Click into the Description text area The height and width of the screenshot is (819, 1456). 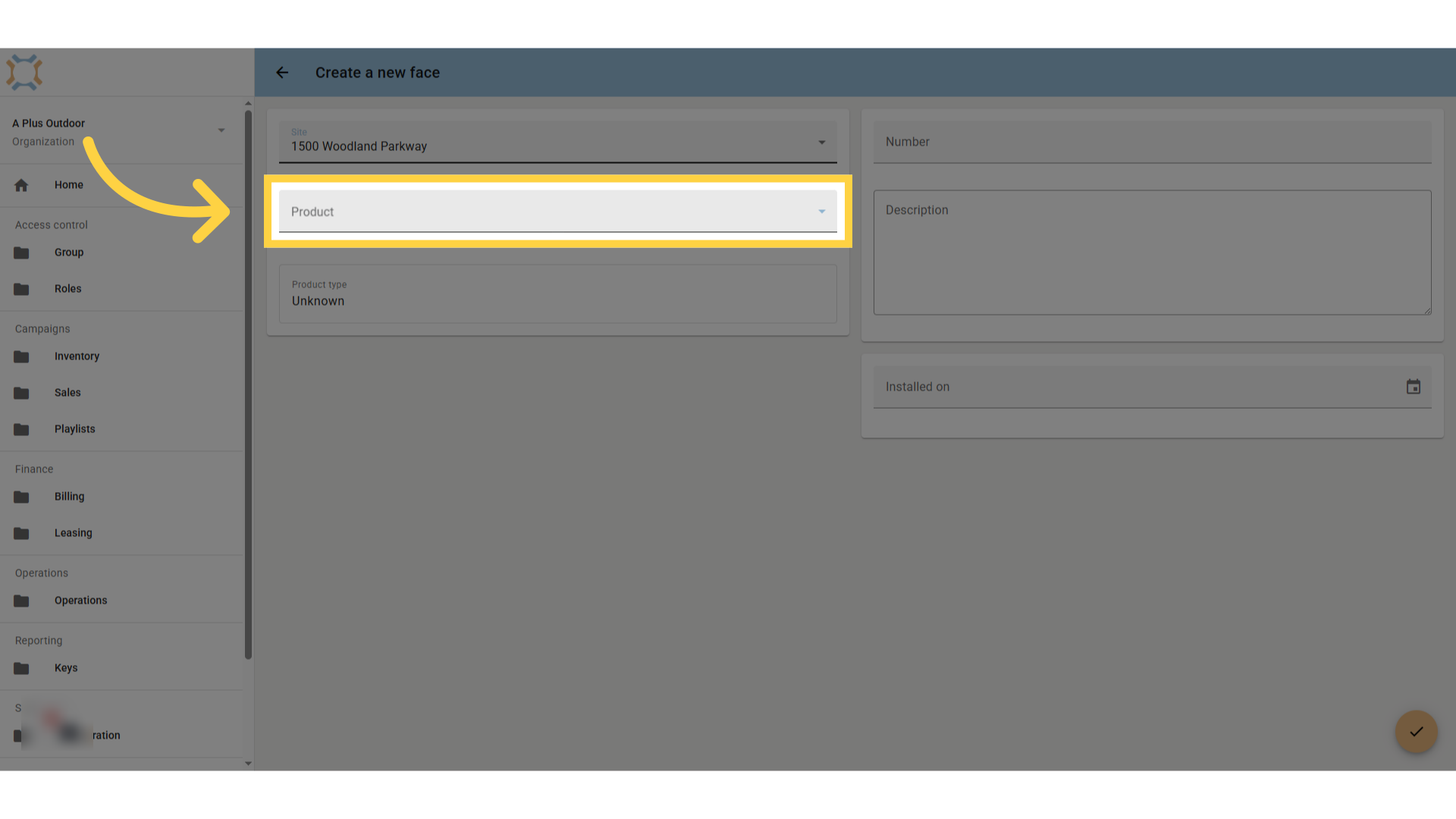[x=1153, y=253]
